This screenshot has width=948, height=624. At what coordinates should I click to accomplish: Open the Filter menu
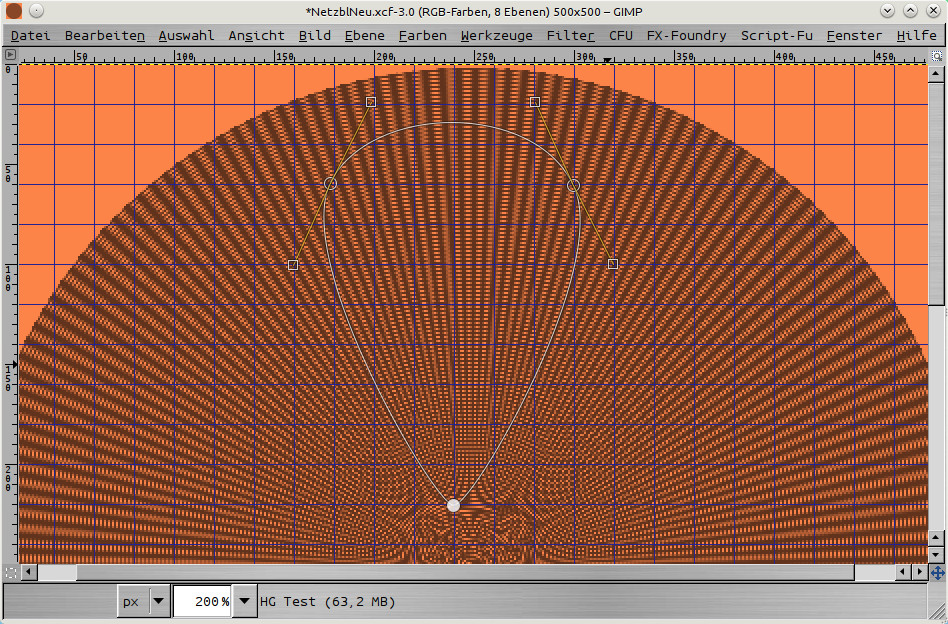point(570,35)
